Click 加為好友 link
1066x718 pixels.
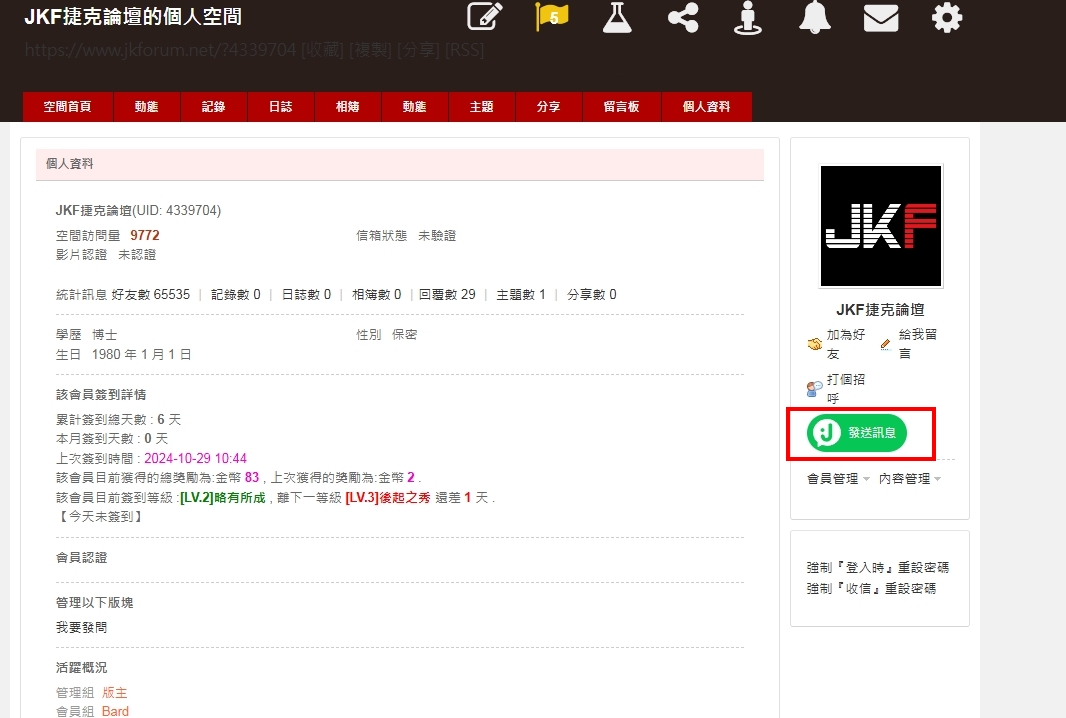coord(845,344)
